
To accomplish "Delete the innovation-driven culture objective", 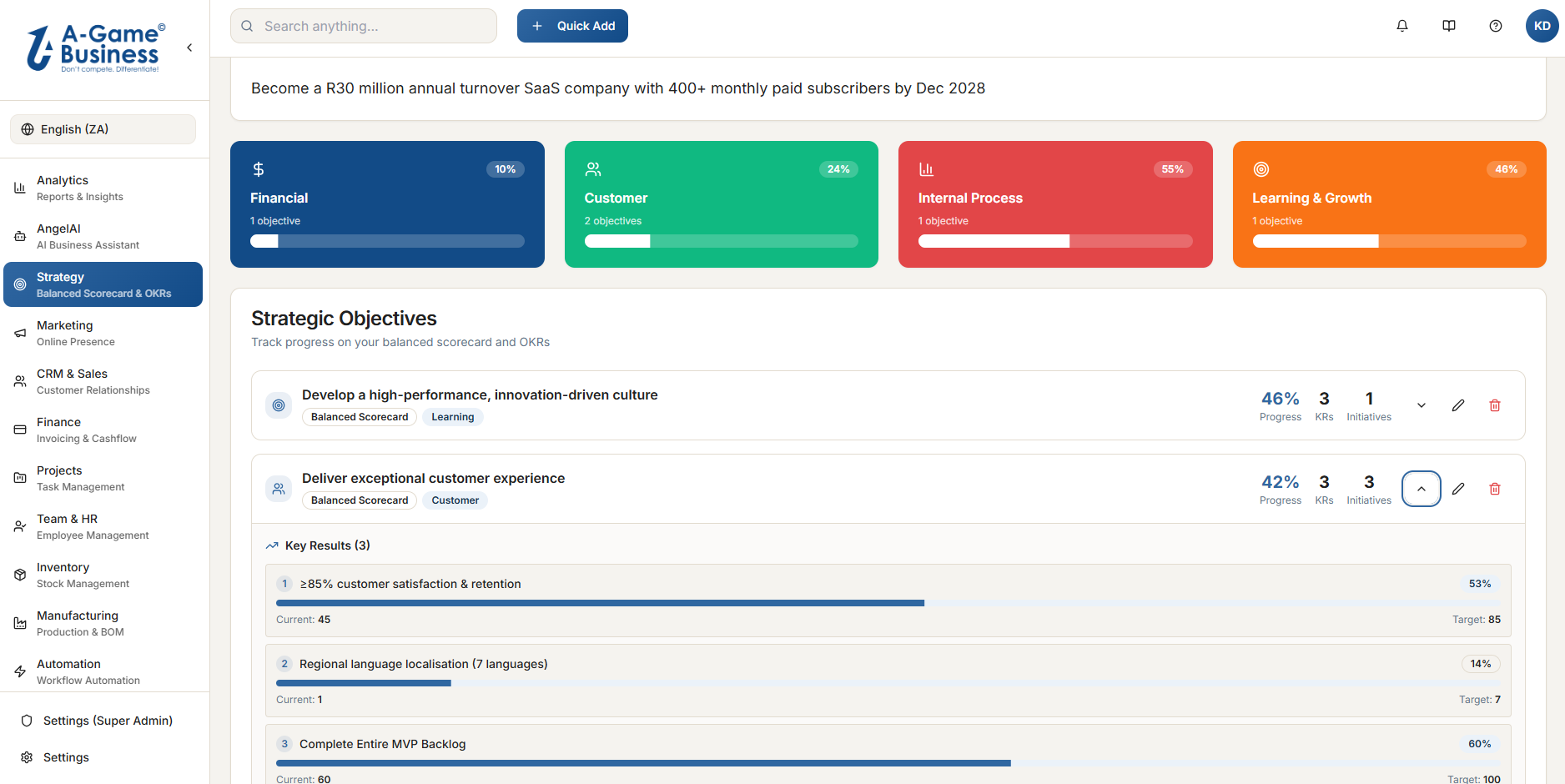I will (x=1495, y=405).
